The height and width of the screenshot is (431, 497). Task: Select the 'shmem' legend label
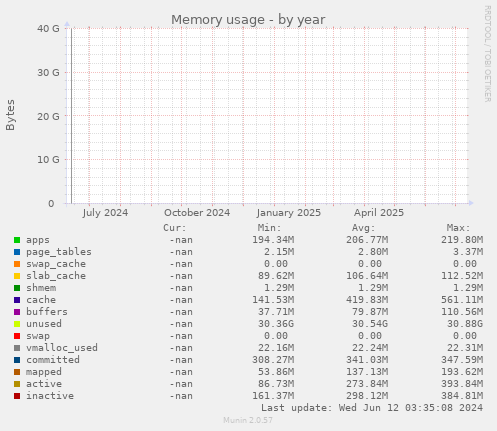tap(41, 288)
